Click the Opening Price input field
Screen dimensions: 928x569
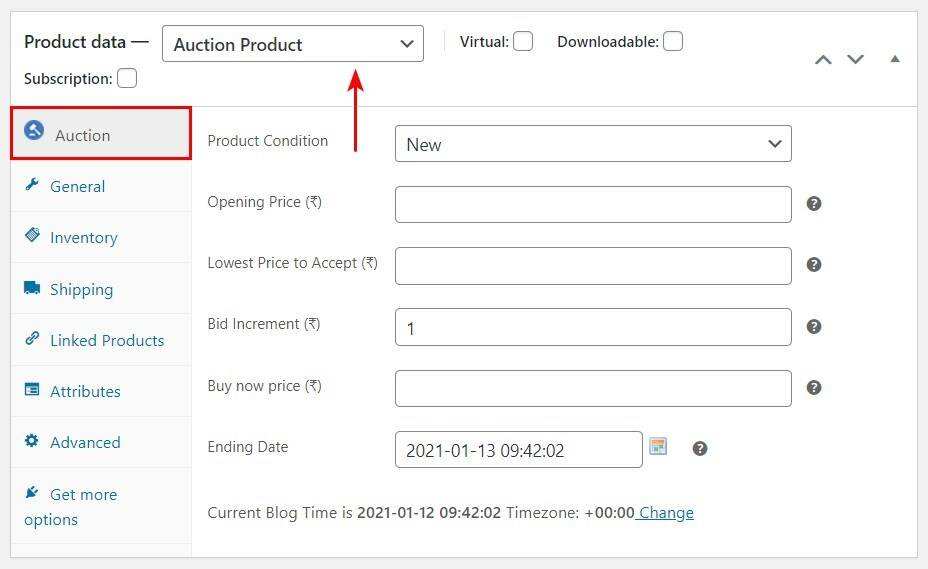[593, 205]
